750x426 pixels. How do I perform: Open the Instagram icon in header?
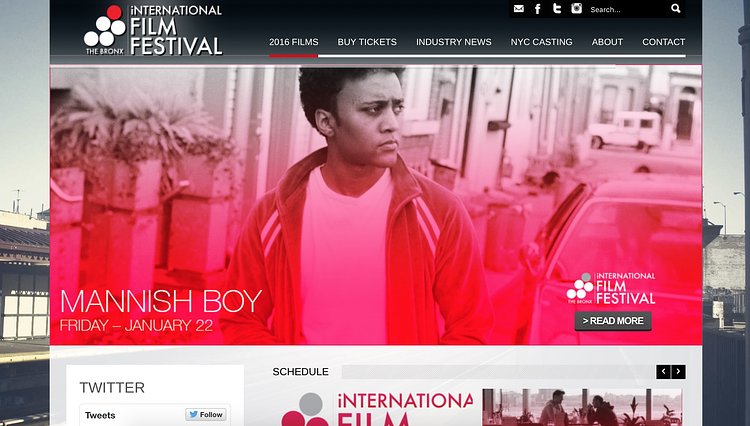click(576, 8)
